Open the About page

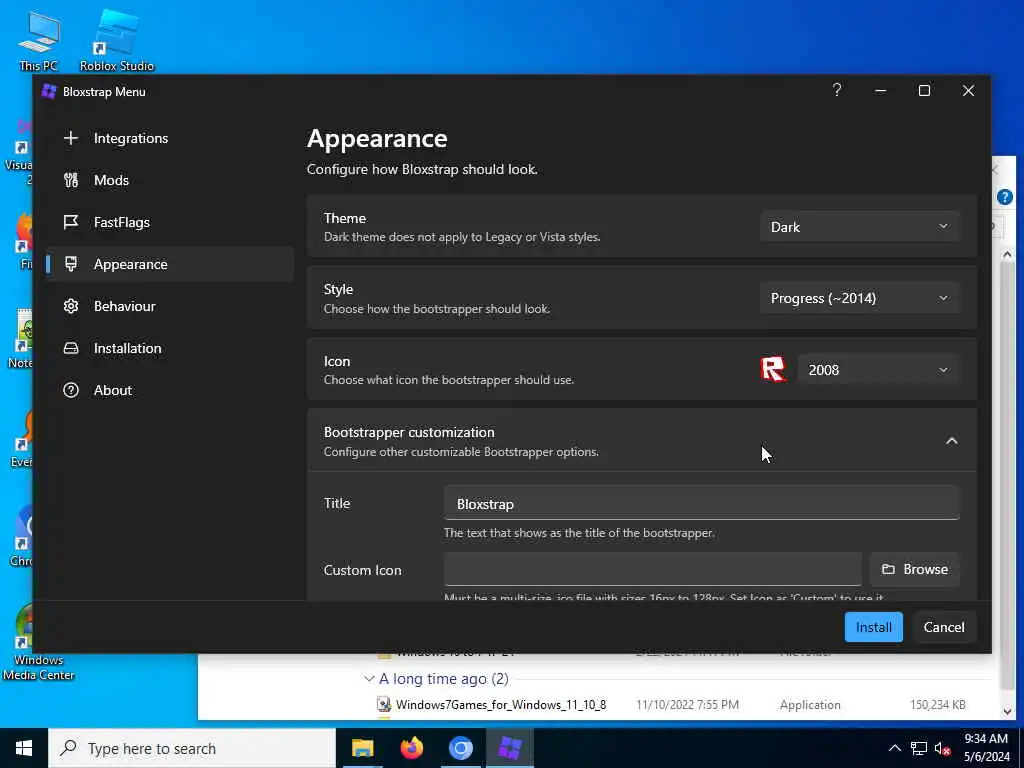(169, 390)
